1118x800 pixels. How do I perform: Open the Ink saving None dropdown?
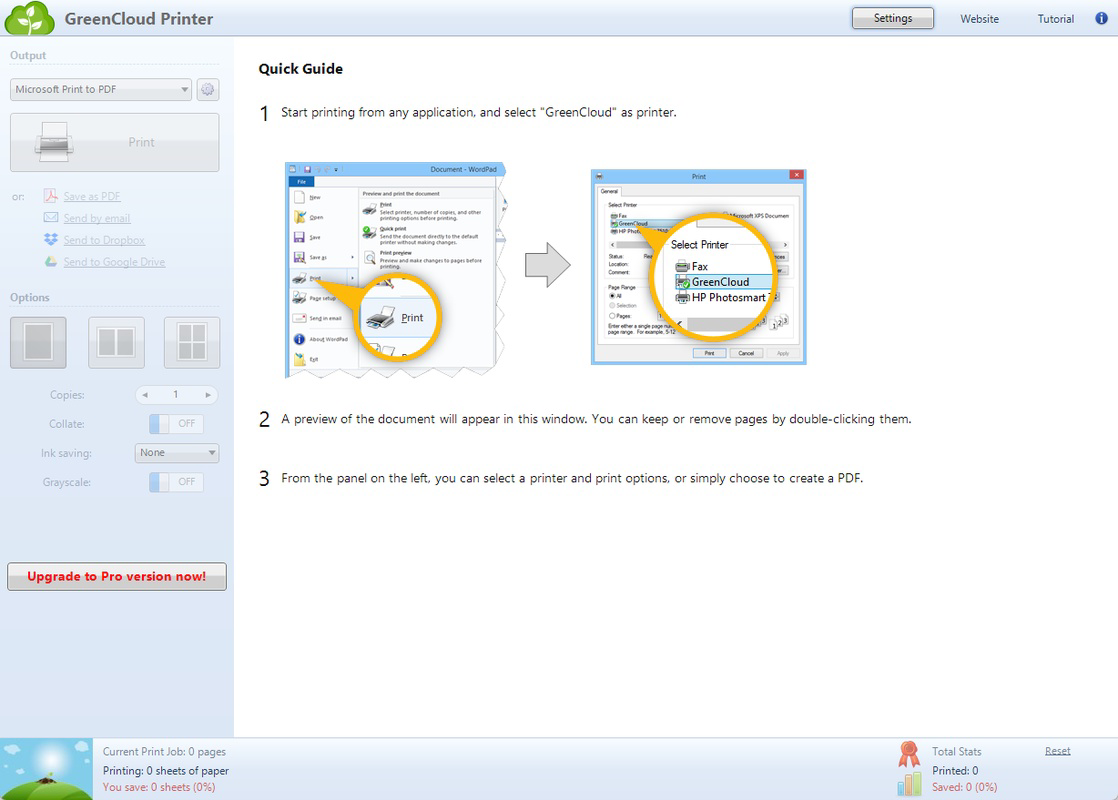click(x=177, y=453)
